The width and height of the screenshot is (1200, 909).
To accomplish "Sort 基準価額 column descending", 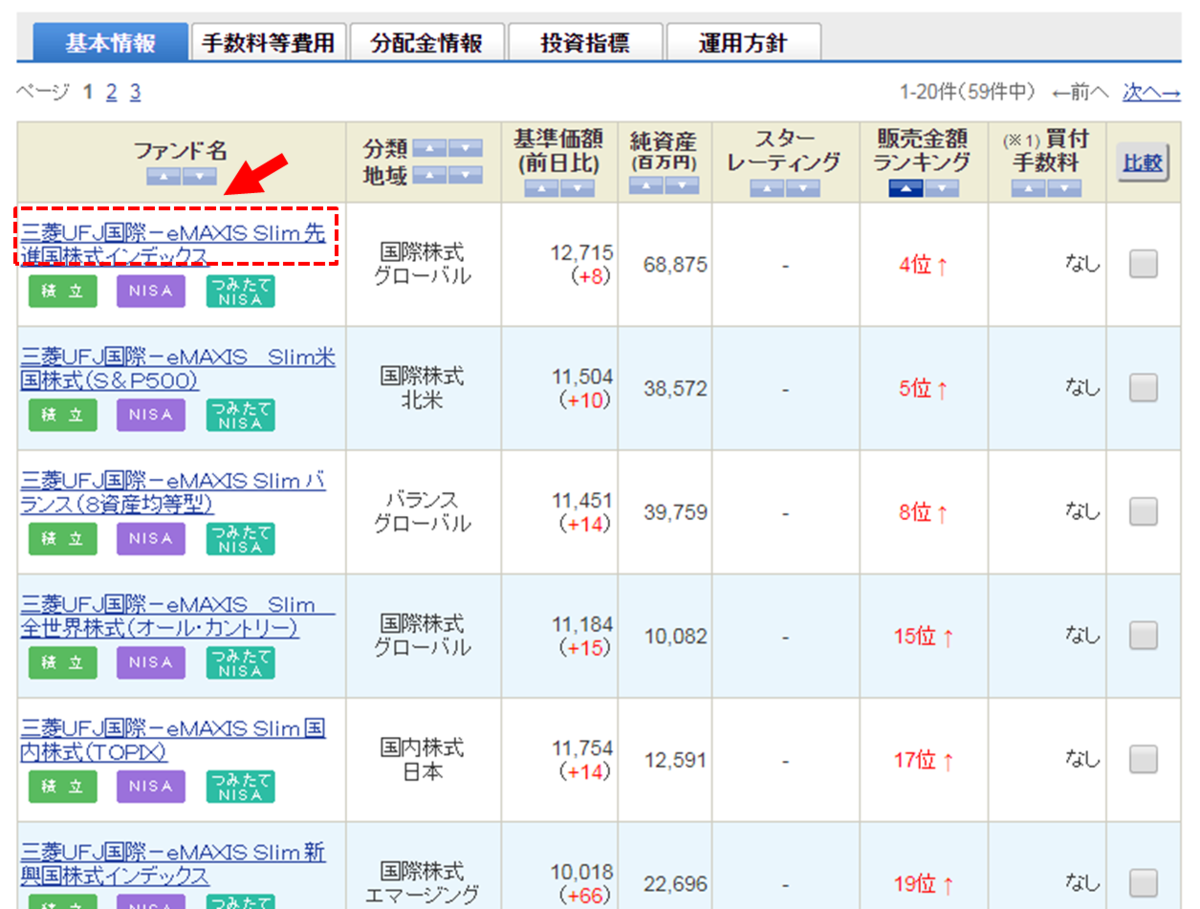I will (577, 187).
